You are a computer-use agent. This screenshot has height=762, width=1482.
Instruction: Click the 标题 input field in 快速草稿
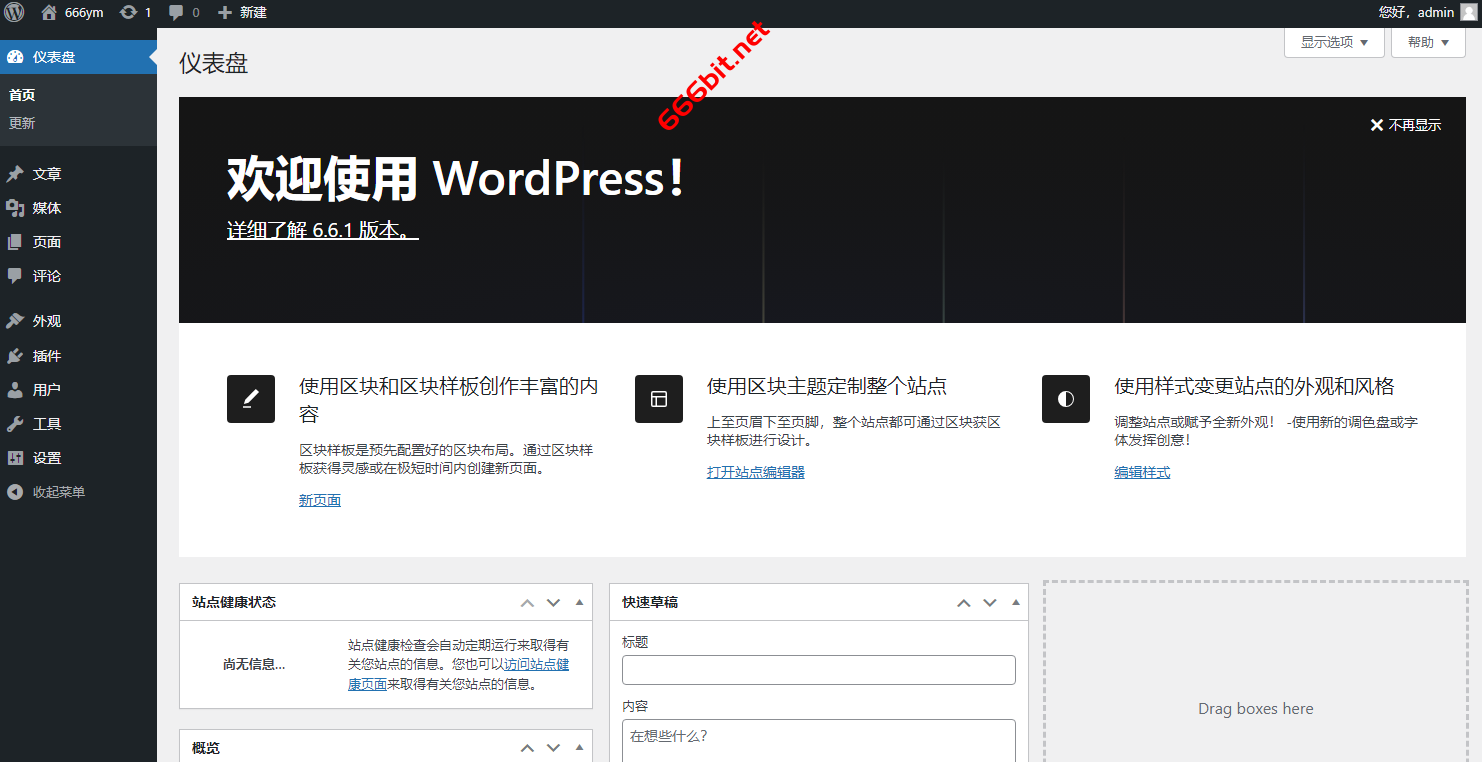(818, 669)
